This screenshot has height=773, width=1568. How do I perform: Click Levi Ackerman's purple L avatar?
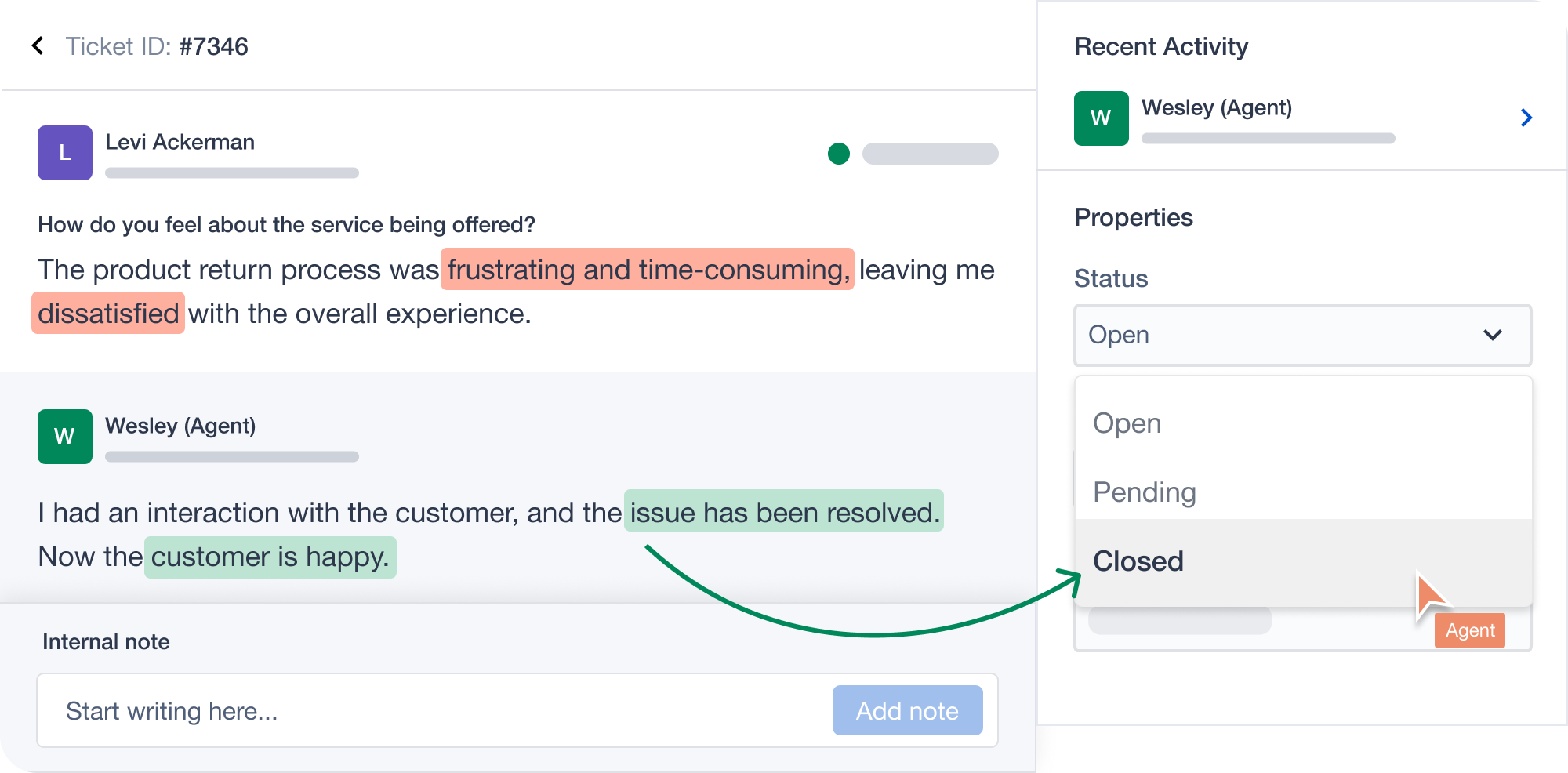[65, 153]
